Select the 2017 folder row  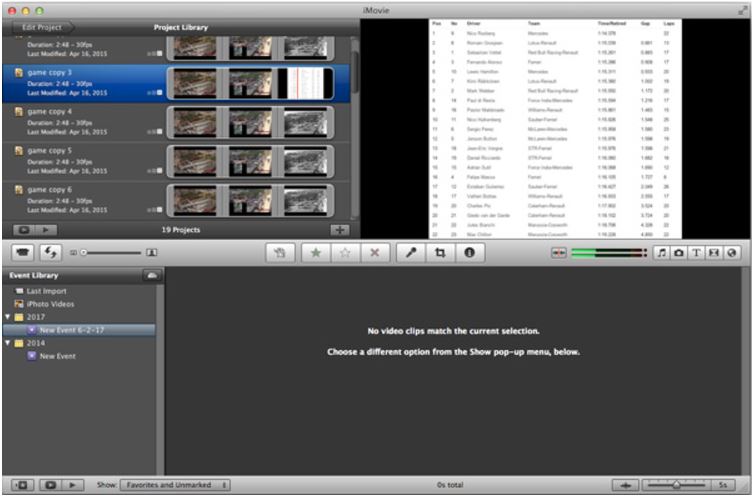[x=79, y=317]
